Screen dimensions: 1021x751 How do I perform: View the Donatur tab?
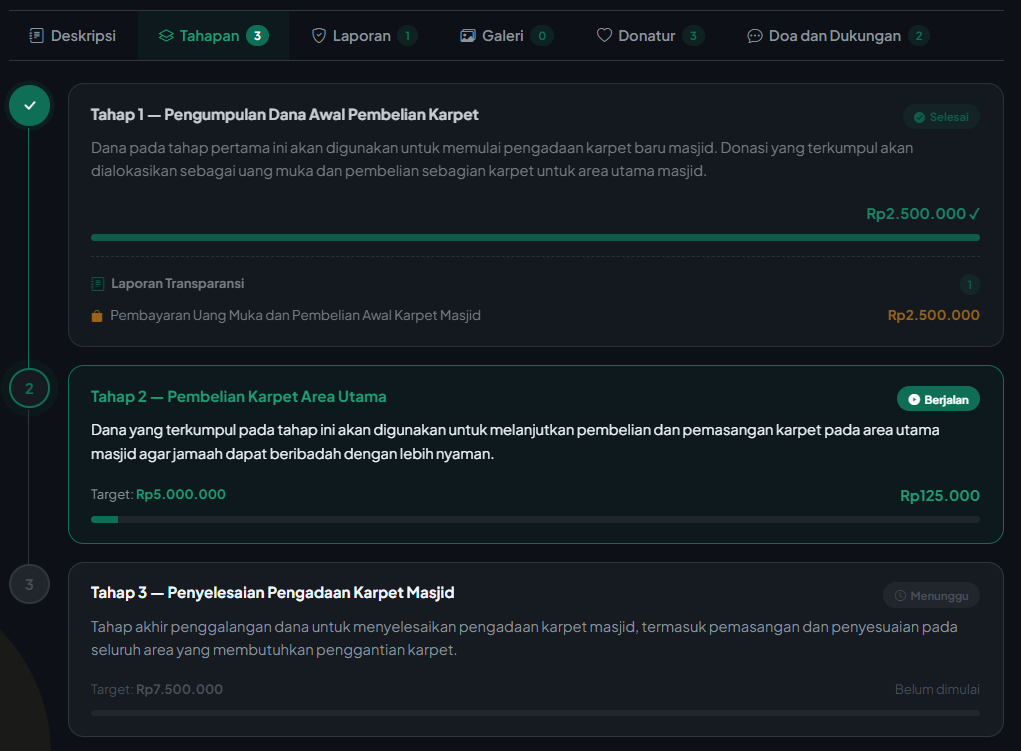(x=650, y=36)
